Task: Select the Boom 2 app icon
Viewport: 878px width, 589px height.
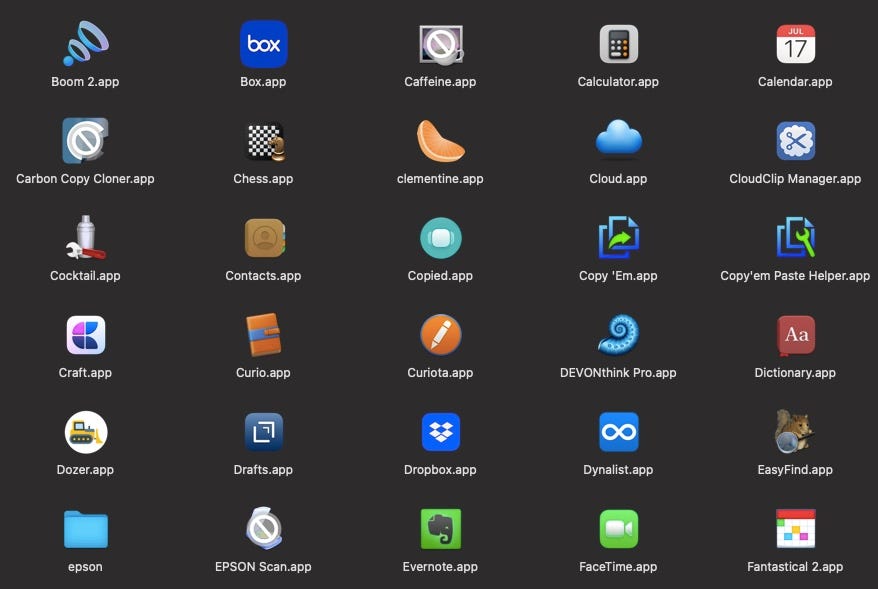Action: pyautogui.click(x=85, y=44)
